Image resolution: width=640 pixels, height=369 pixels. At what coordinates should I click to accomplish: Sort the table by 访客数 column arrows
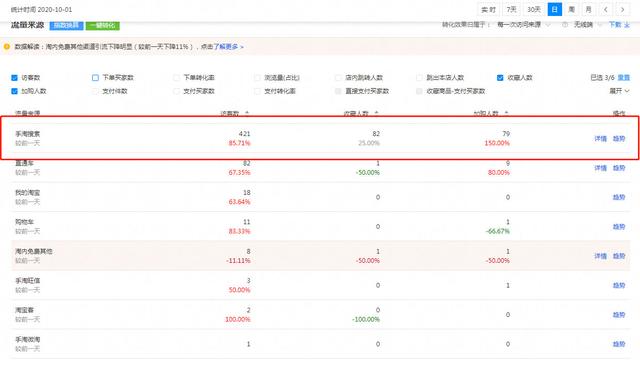[247, 113]
